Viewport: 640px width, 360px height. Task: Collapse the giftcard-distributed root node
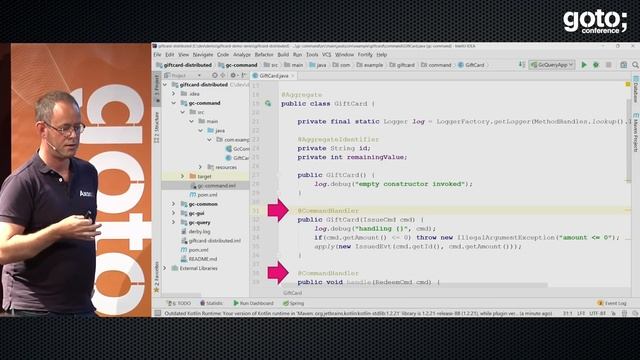pyautogui.click(x=165, y=85)
